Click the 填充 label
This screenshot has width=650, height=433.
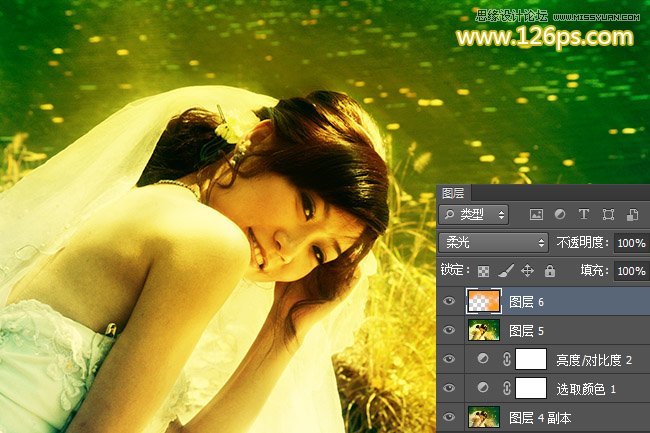(x=594, y=271)
